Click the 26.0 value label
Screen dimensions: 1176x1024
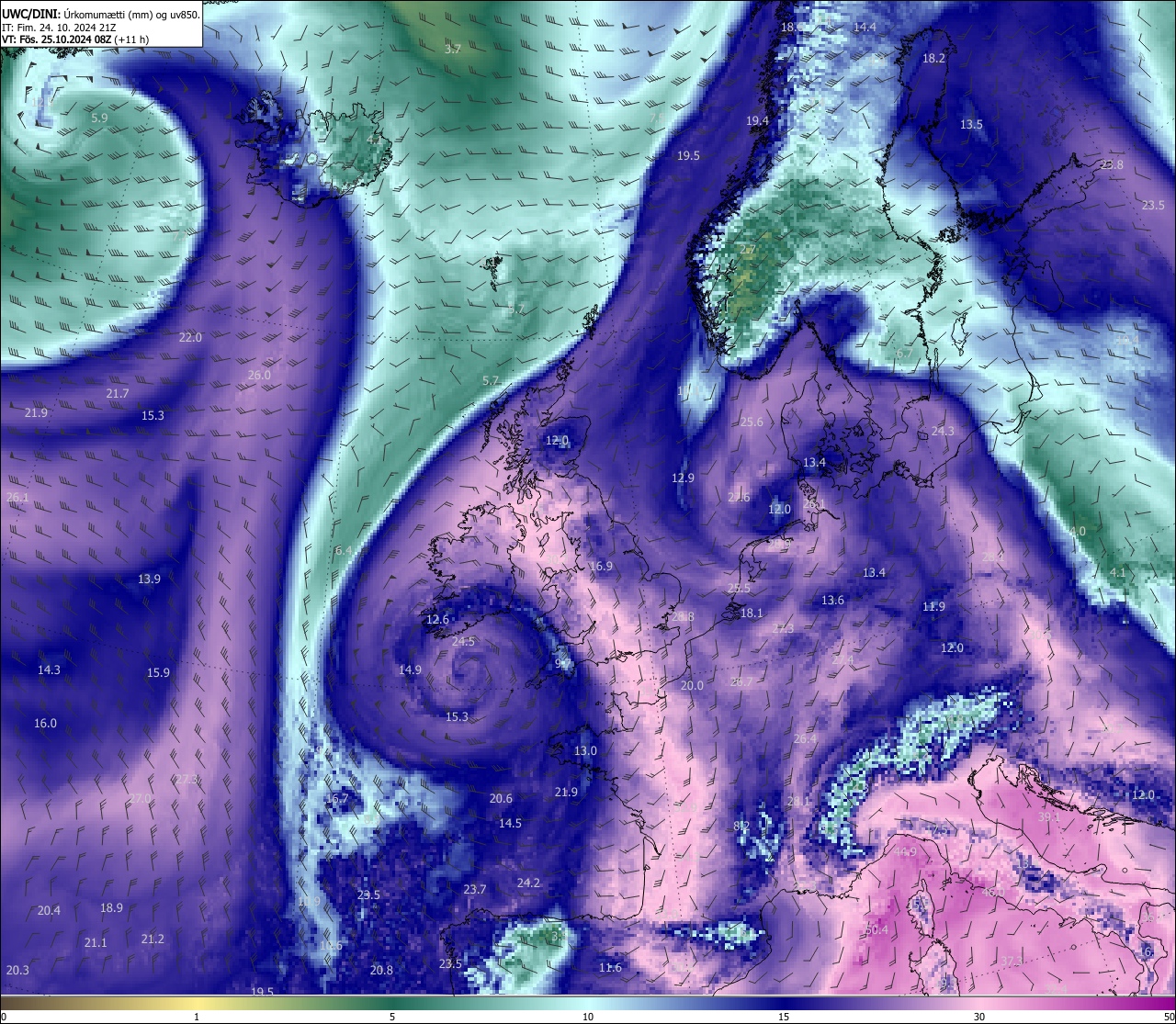pos(259,375)
